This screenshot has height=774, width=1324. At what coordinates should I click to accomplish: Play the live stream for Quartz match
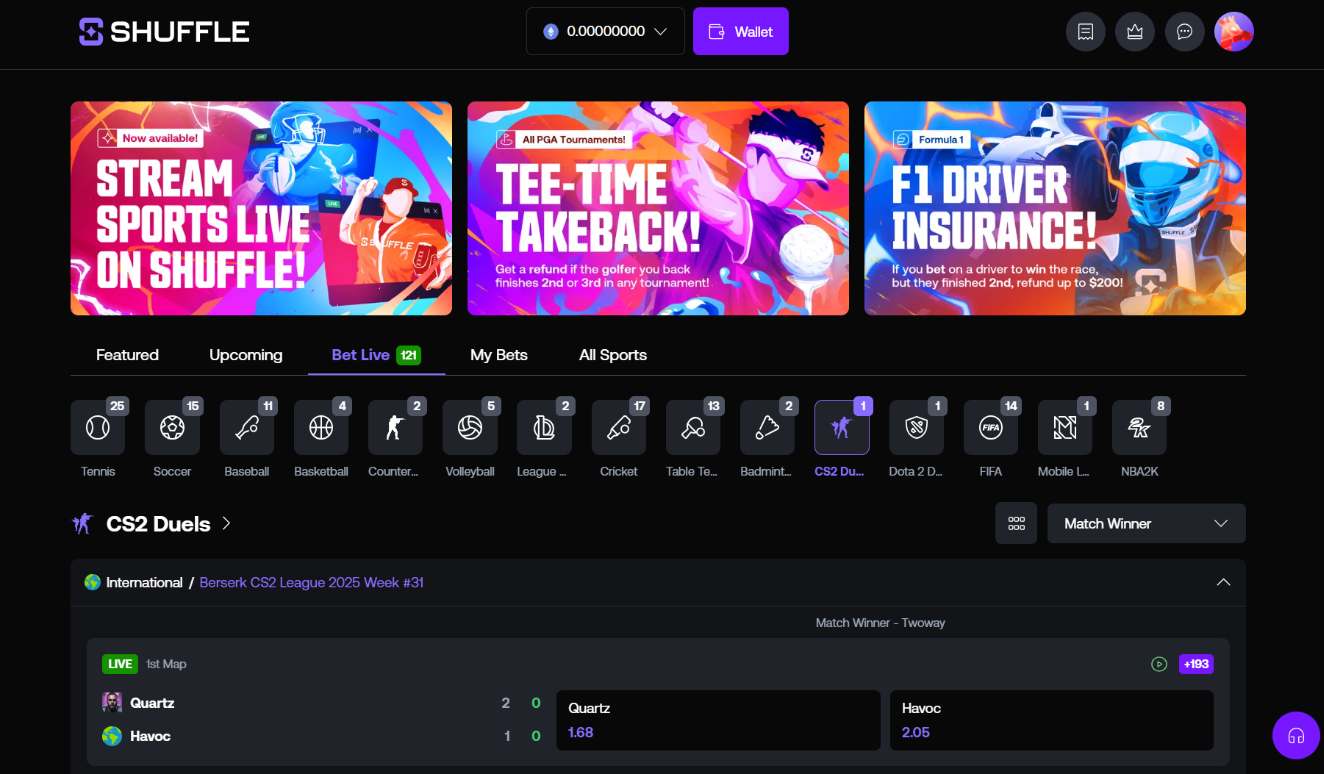1159,664
